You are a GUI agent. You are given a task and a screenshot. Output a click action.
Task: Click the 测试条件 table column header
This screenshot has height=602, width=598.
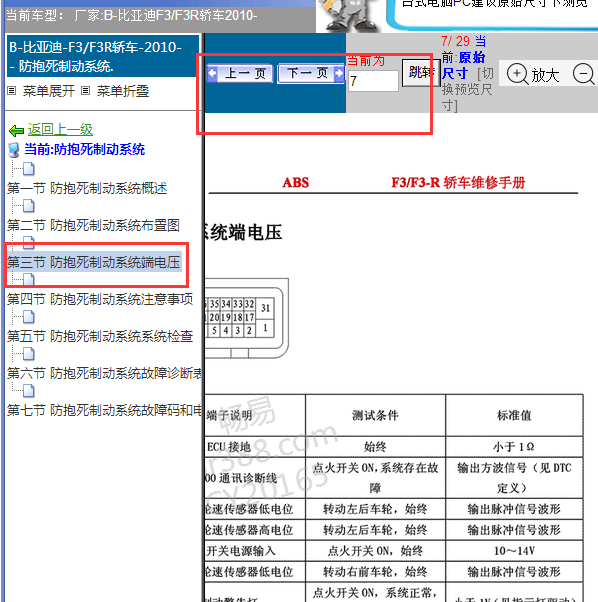(375, 415)
